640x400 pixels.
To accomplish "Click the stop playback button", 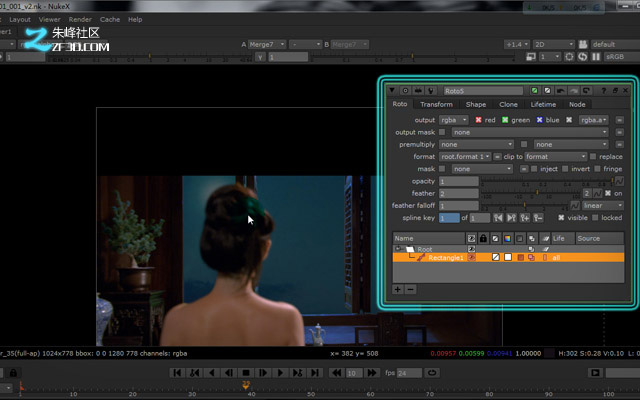I will 246,373.
